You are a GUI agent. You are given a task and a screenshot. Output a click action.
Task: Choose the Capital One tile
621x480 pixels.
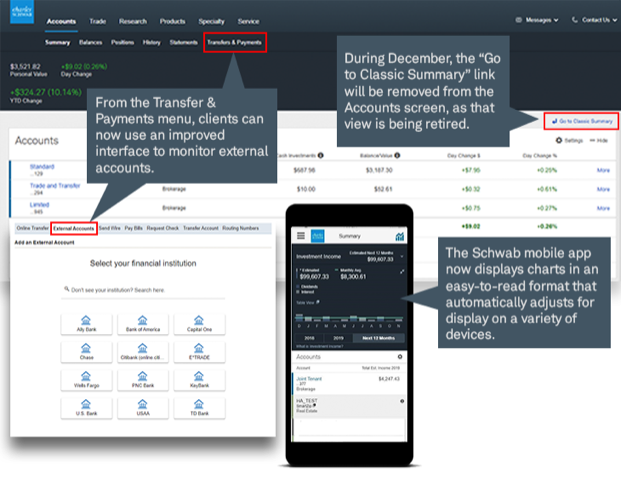[x=199, y=324]
